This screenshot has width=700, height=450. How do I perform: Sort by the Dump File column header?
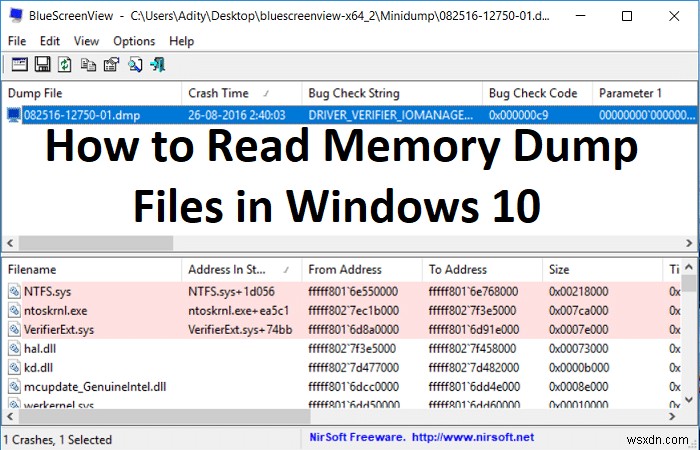(92, 93)
